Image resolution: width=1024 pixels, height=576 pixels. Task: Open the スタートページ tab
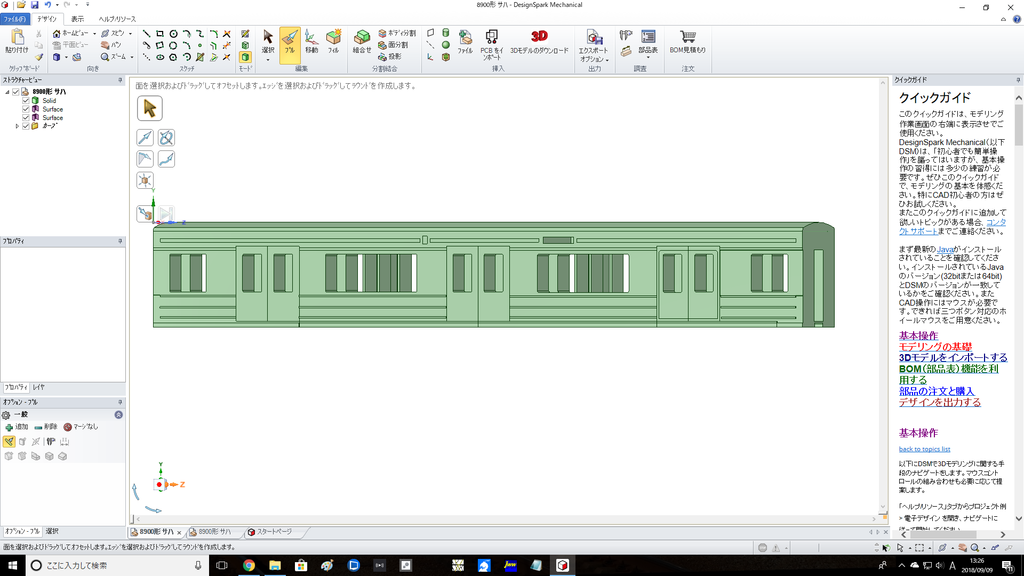(274, 532)
